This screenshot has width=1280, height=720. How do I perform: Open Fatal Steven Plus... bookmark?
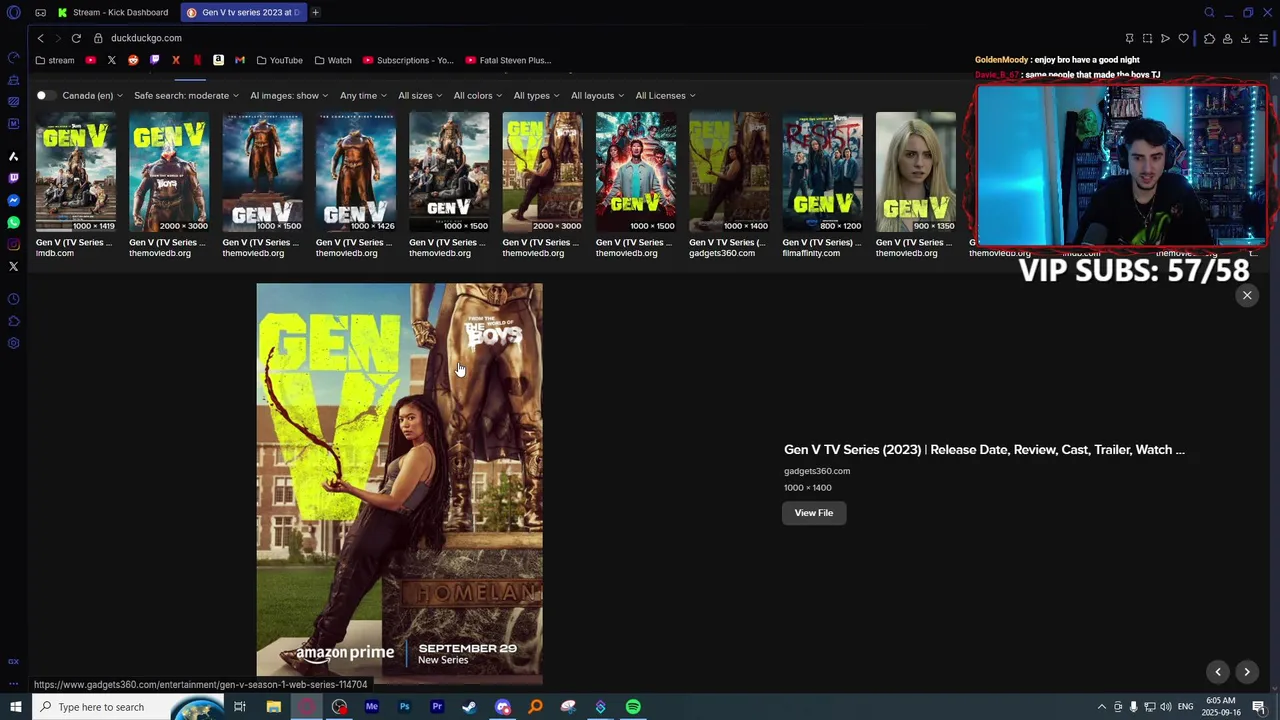[x=508, y=60]
